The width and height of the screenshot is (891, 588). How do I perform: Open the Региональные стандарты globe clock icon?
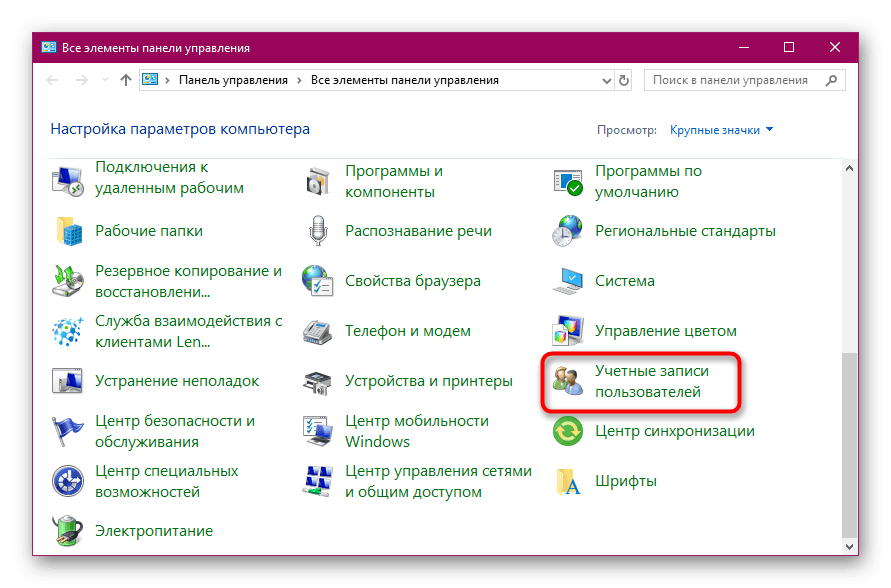(568, 231)
